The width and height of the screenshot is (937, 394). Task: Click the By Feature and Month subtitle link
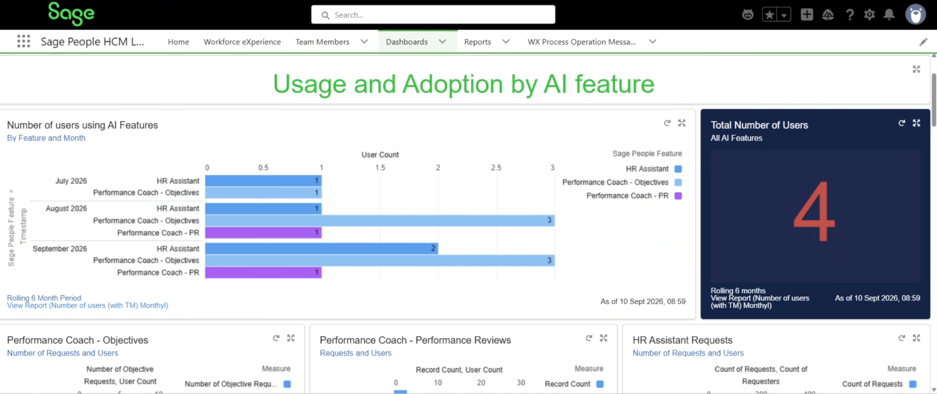[46, 138]
